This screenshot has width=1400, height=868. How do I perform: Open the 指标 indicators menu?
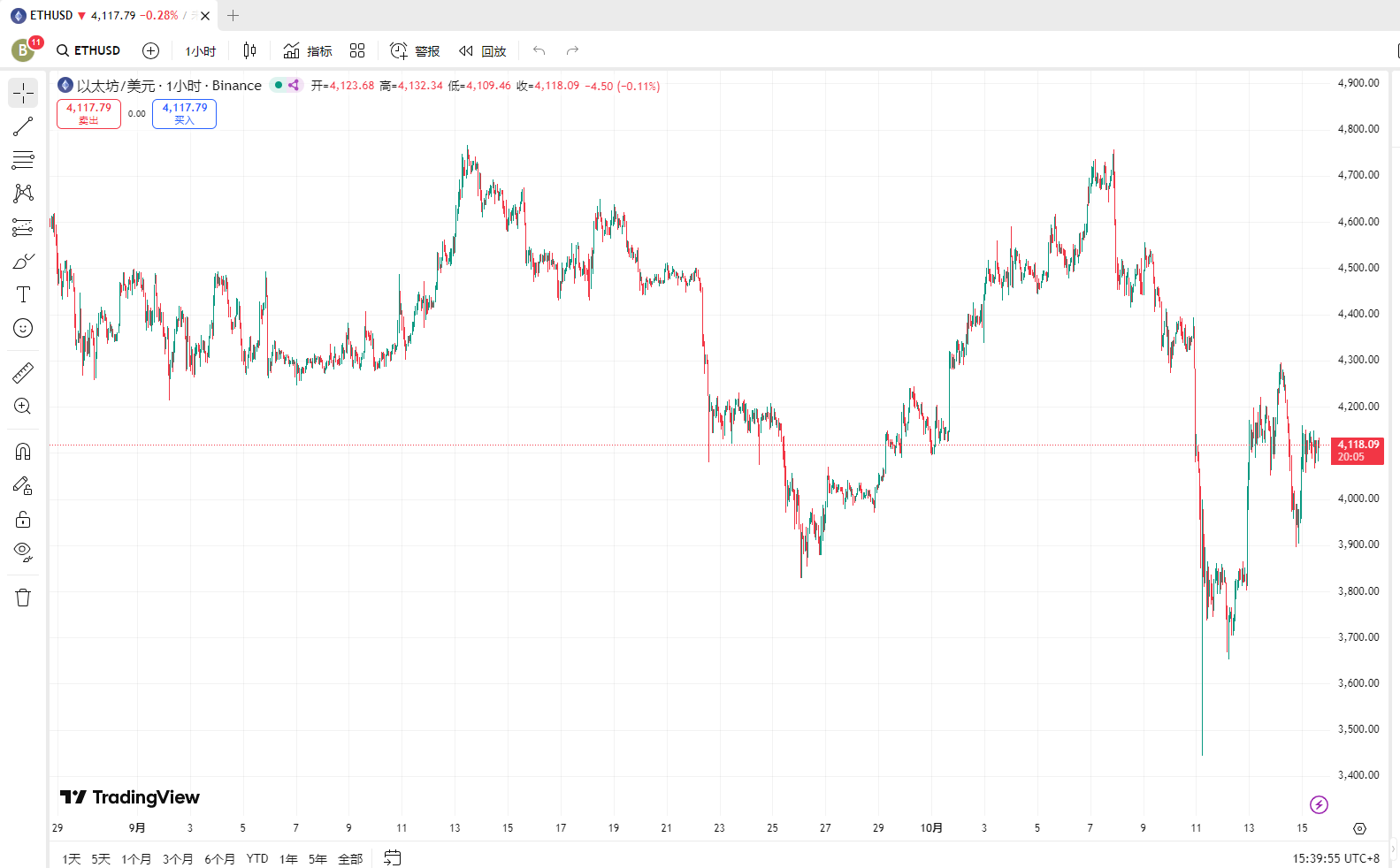coord(308,51)
